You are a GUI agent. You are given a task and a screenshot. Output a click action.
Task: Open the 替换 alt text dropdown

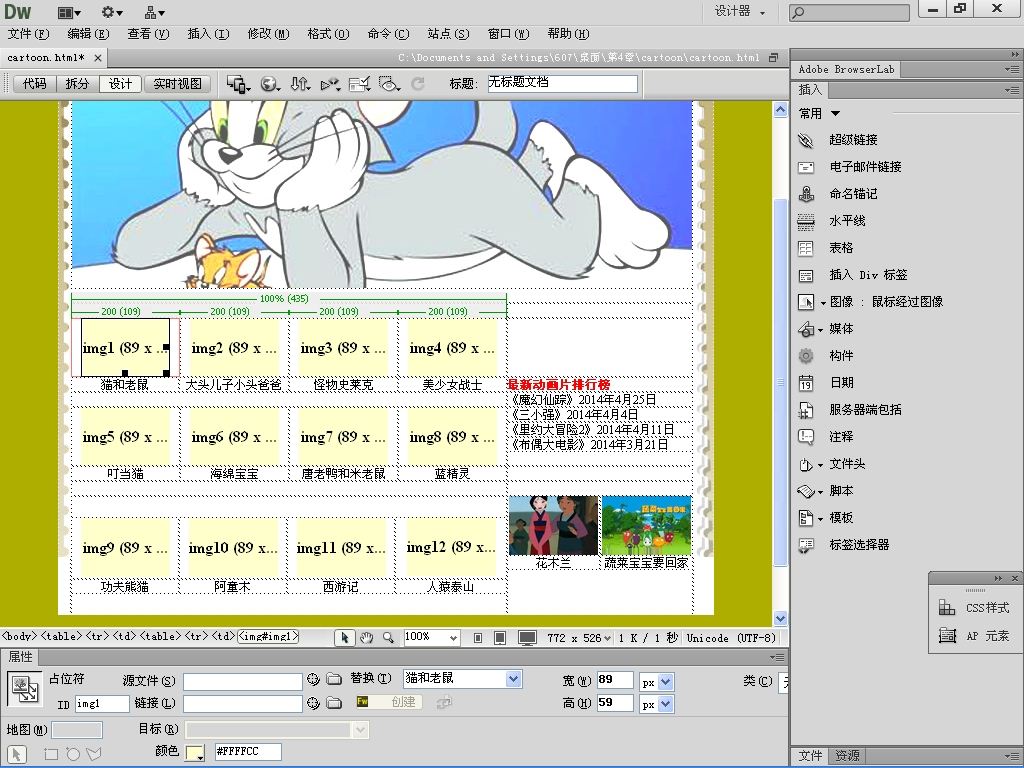click(x=513, y=679)
